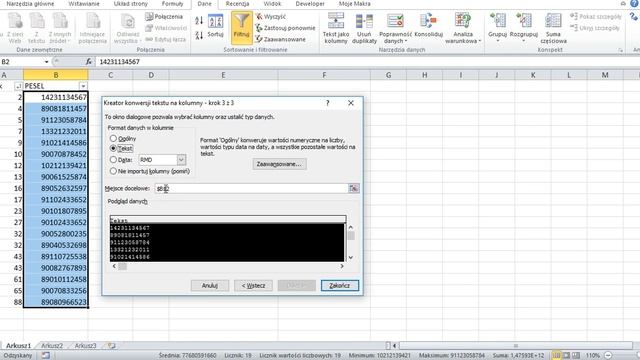This screenshot has height=360, width=640.
Task: Switch to page layout view icon
Action: tap(566, 356)
